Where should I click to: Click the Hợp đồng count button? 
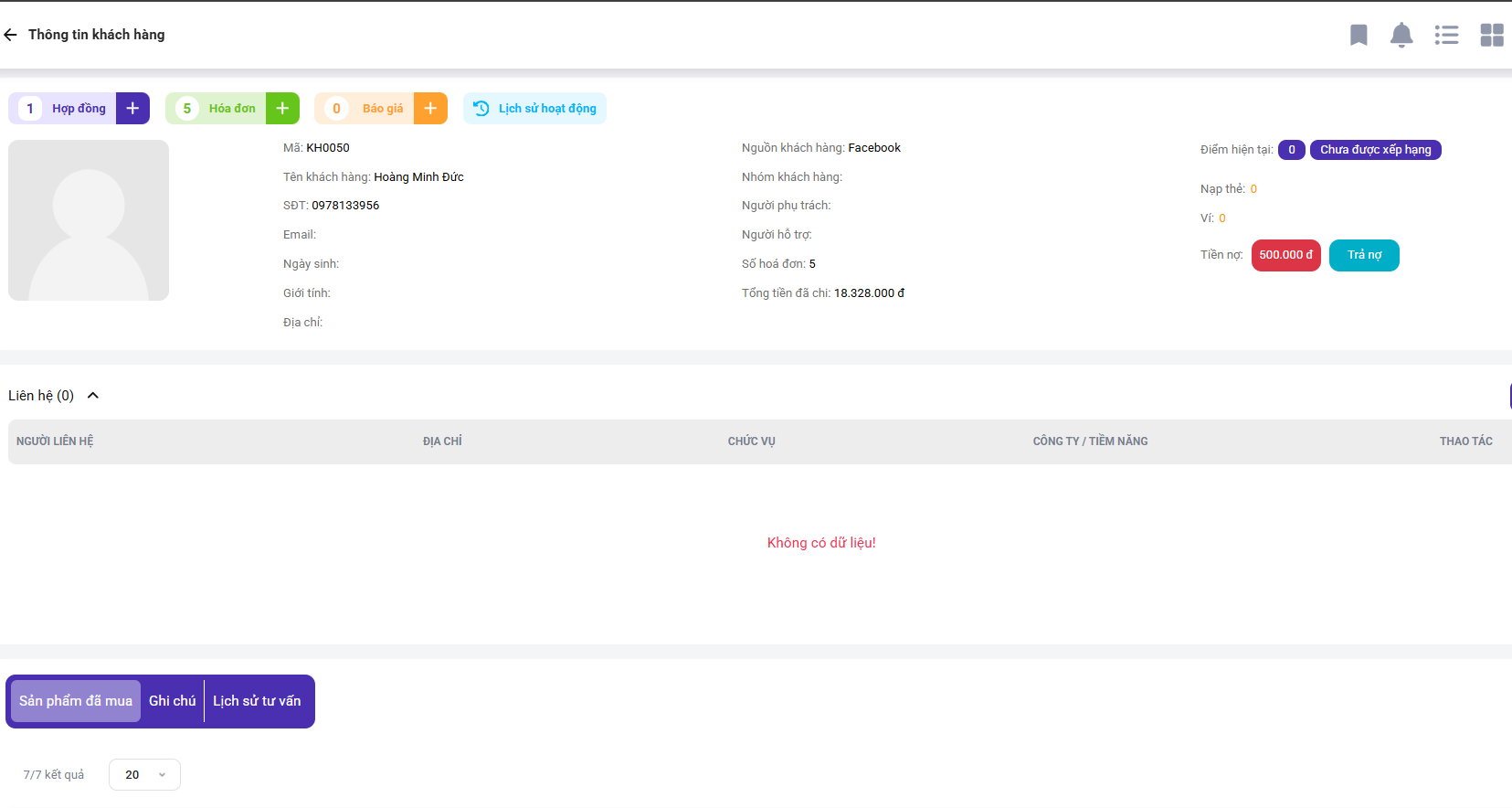pos(64,108)
